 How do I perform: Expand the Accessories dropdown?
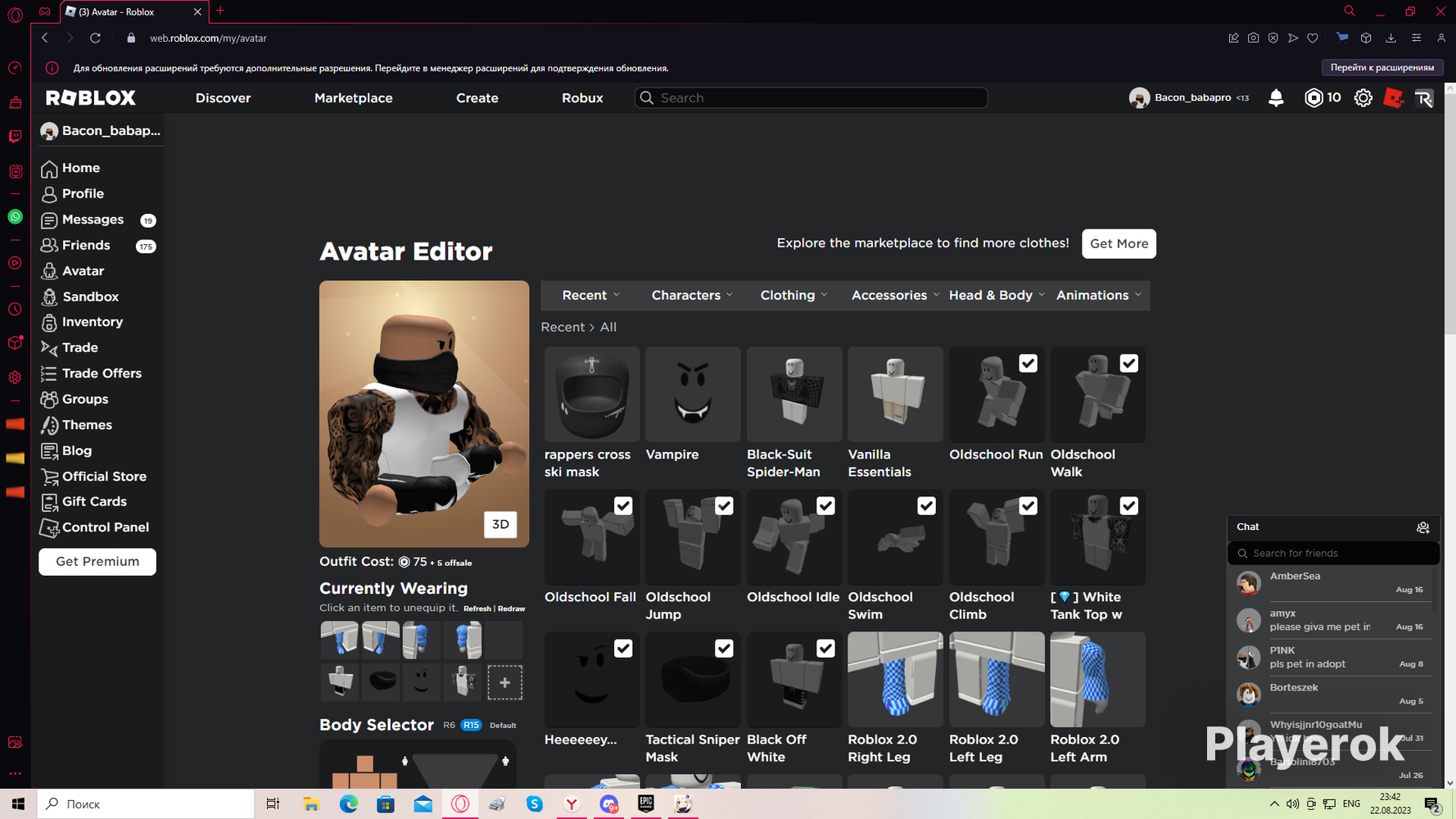pyautogui.click(x=895, y=296)
